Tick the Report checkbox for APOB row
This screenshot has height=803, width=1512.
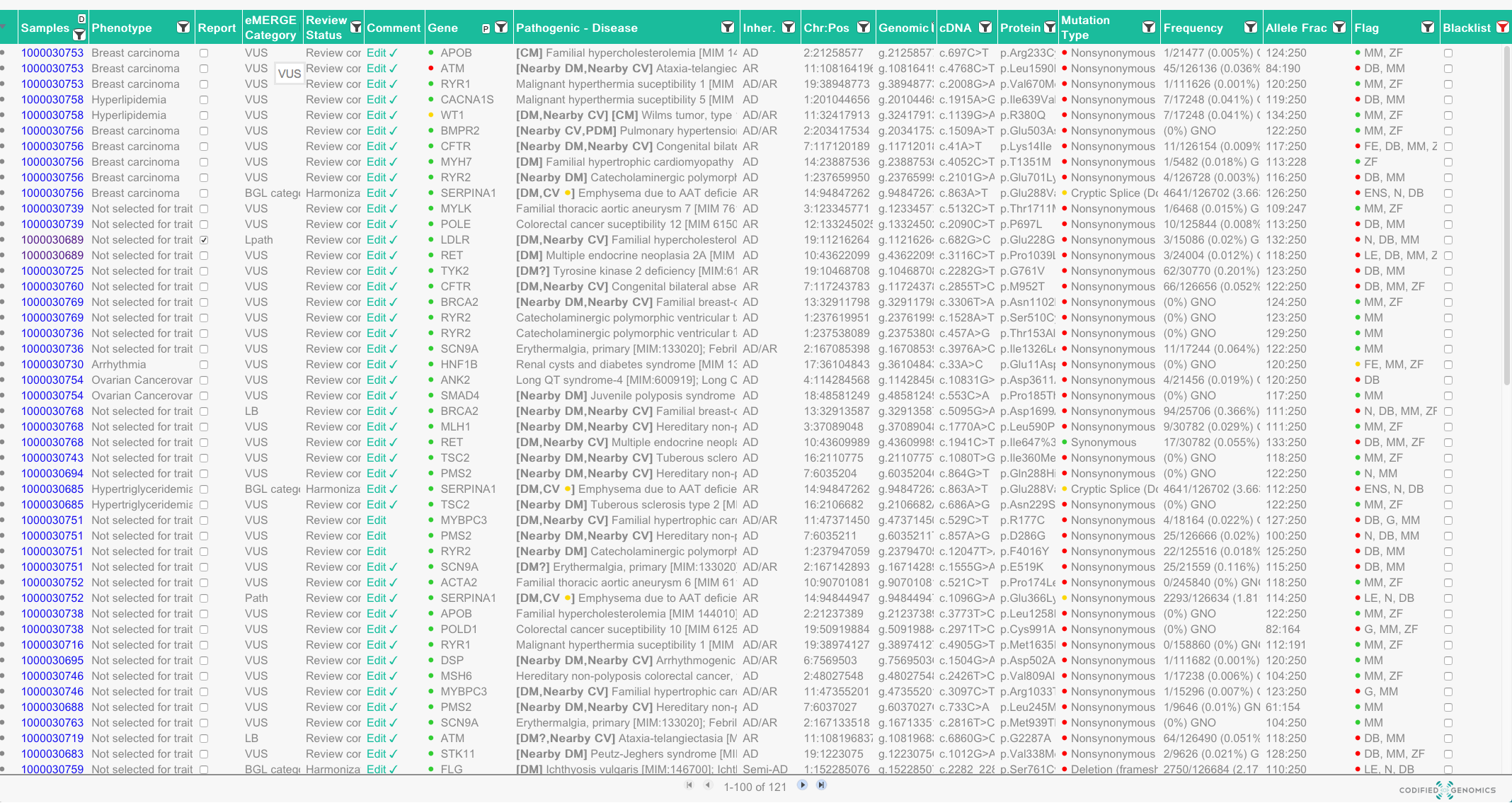[204, 53]
